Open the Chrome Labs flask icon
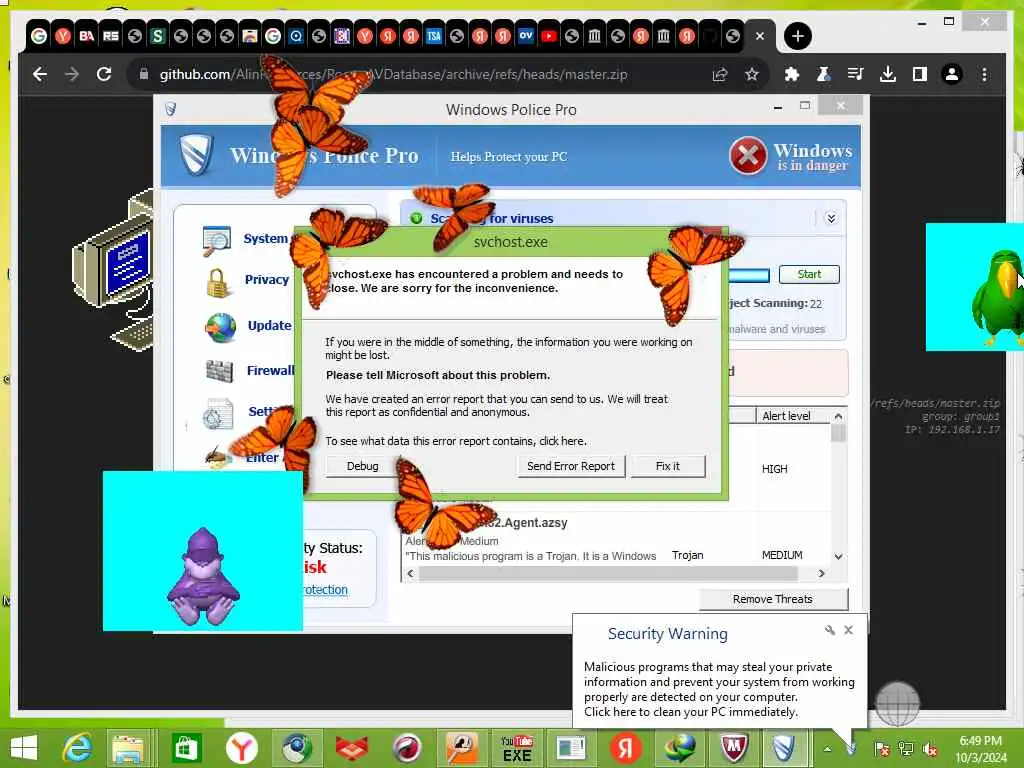Screen dimensions: 1024x768 pos(824,74)
